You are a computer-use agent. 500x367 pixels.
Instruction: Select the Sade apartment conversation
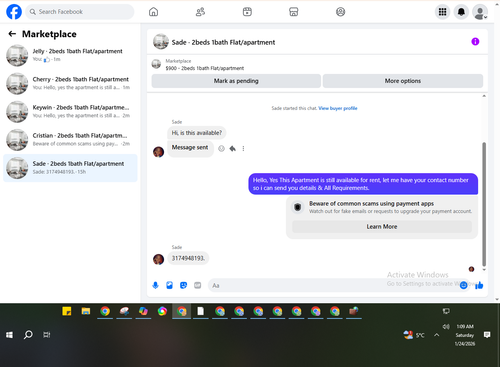(70, 168)
